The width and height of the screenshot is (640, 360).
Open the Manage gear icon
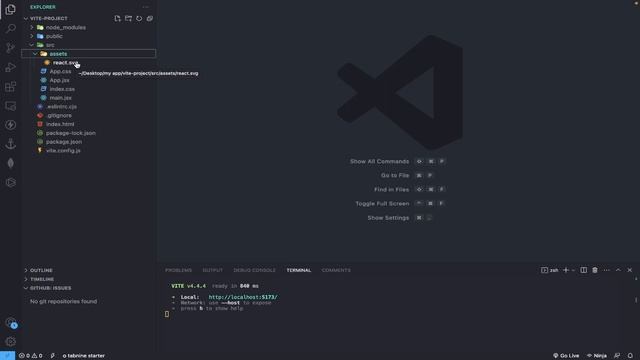[x=11, y=341]
